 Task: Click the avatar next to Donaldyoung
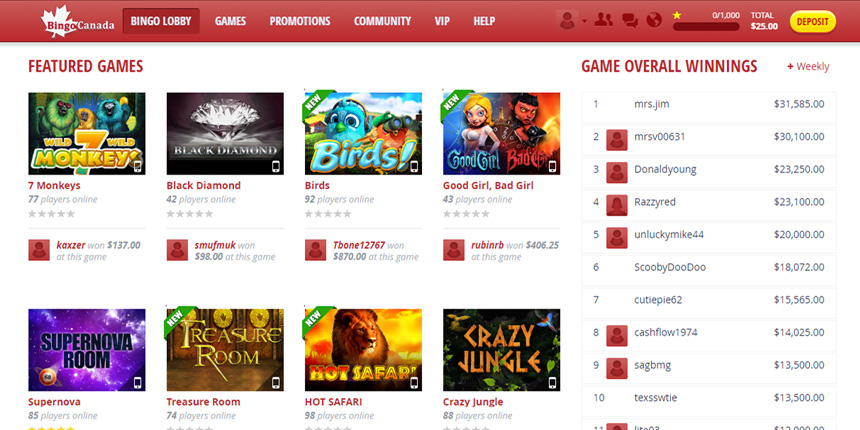tap(616, 173)
